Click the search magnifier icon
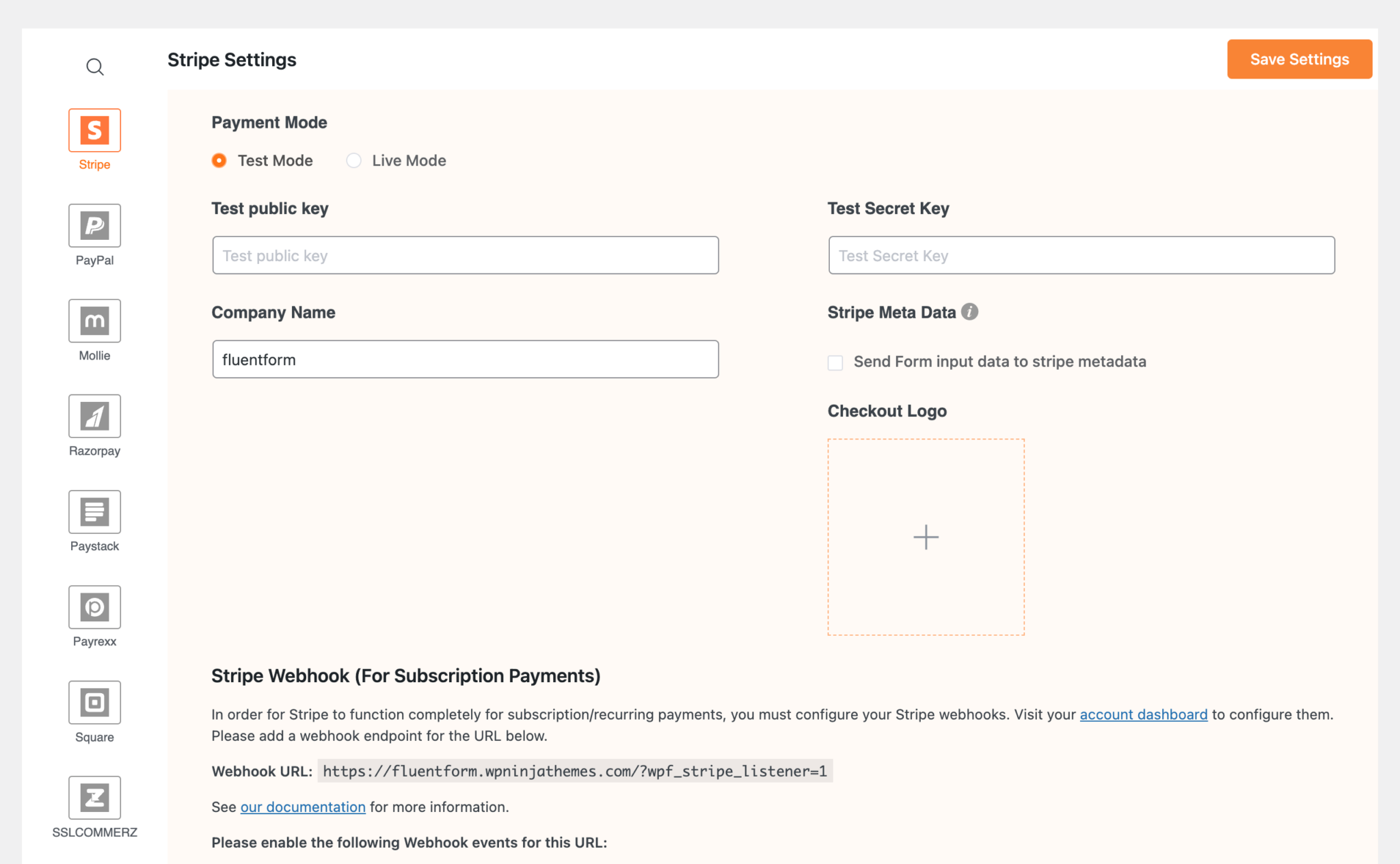 (95, 67)
